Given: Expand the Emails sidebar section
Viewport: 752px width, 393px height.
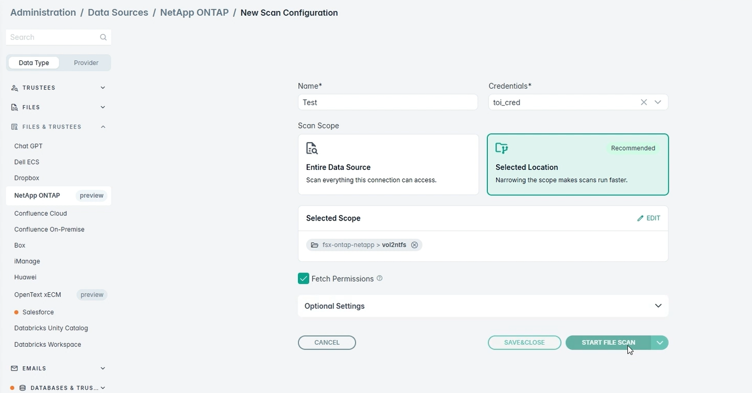Looking at the screenshot, I should tap(103, 369).
